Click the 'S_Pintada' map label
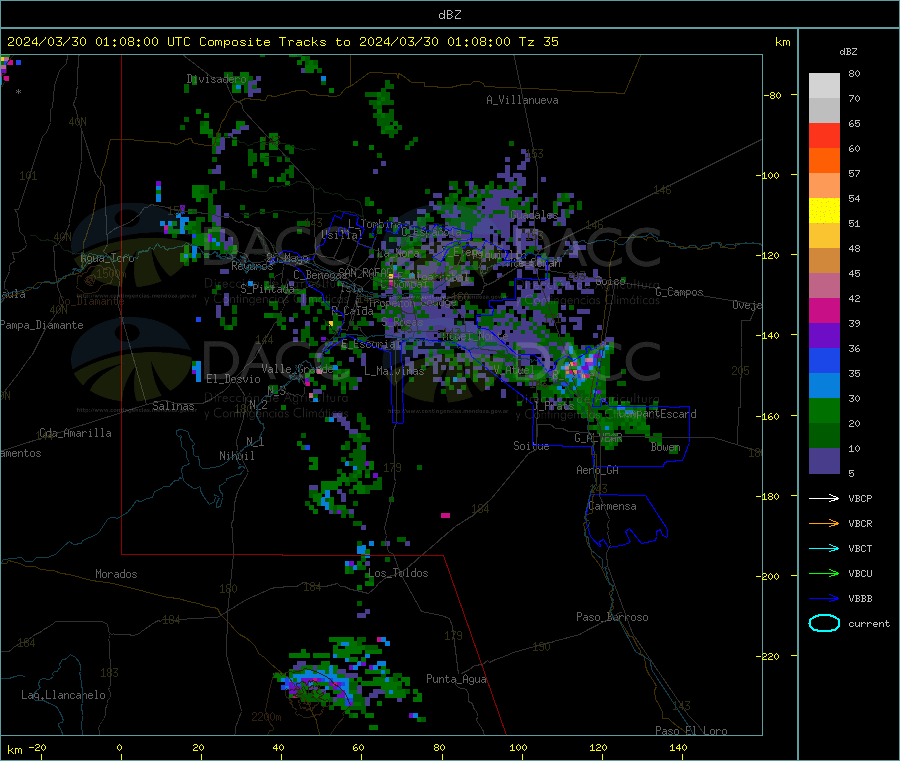 pyautogui.click(x=267, y=289)
